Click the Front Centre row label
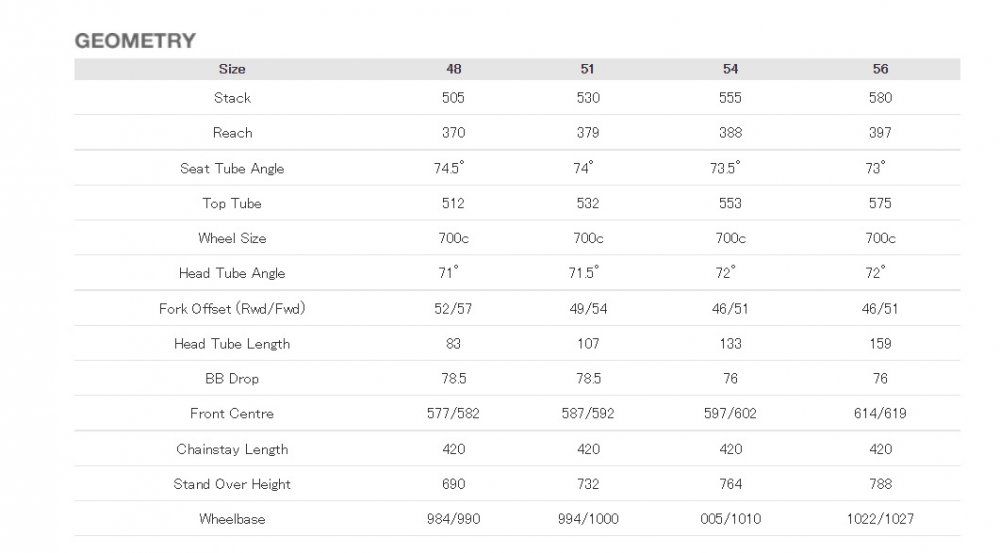The image size is (1000, 553). pos(232,413)
